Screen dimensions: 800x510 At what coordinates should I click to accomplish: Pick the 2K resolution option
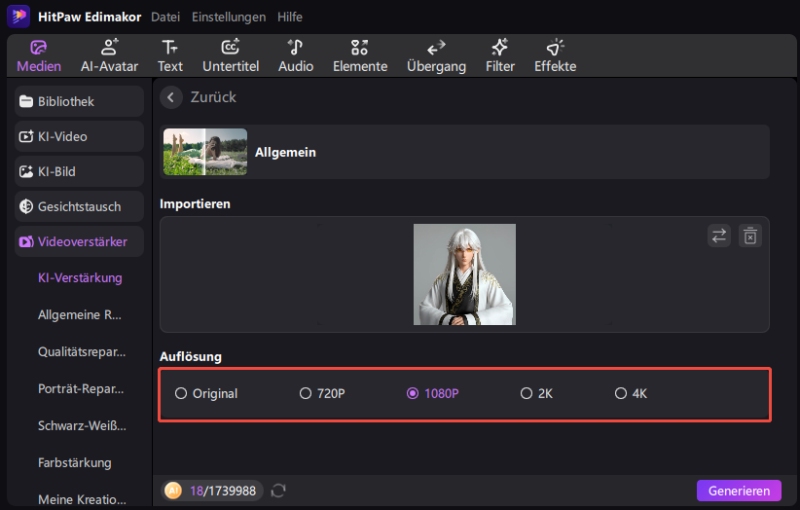[x=526, y=394]
